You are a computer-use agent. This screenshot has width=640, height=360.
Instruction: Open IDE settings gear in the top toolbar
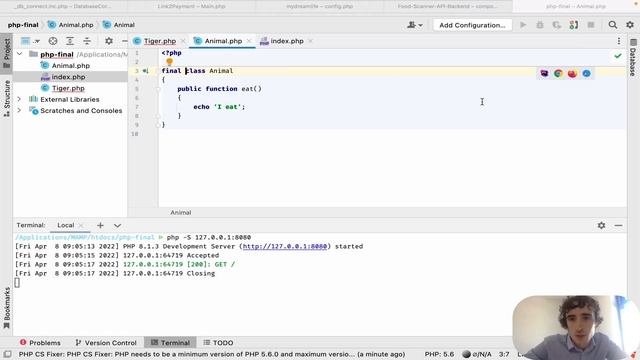tap(630, 25)
